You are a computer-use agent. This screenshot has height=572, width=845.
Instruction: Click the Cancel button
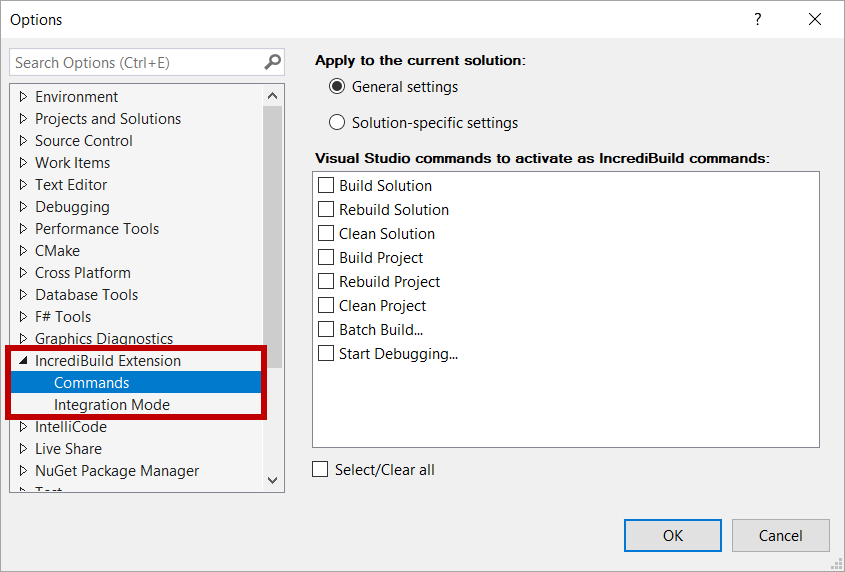[x=780, y=535]
